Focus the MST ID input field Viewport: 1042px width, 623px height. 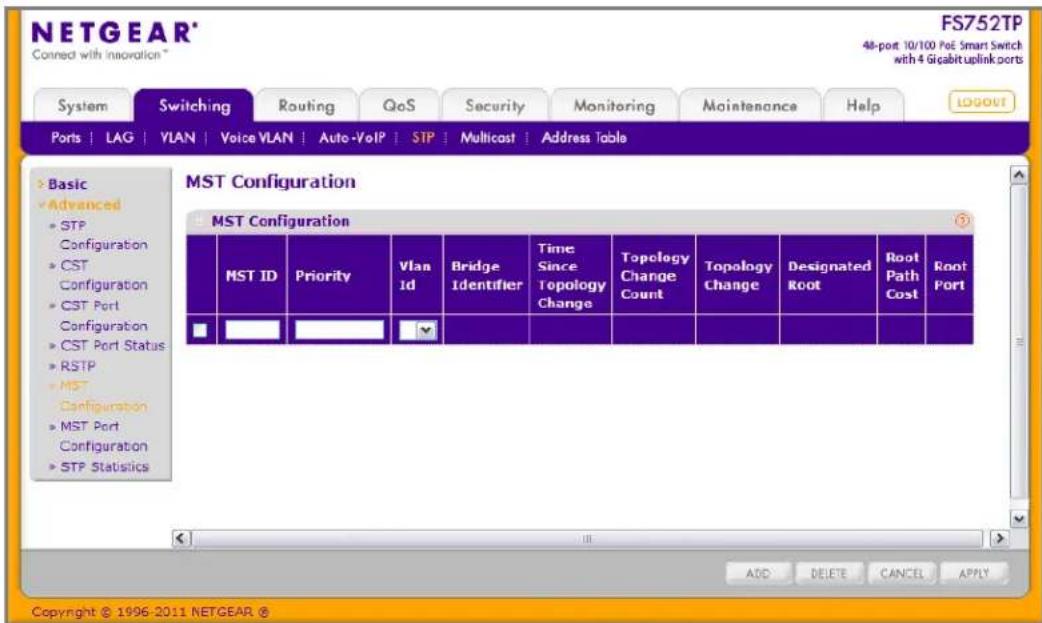(x=252, y=330)
